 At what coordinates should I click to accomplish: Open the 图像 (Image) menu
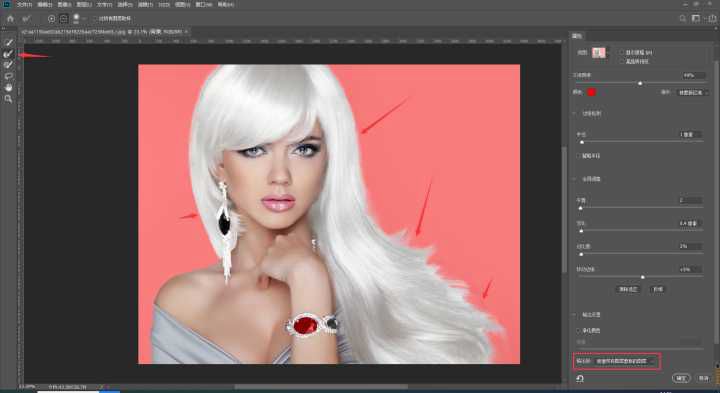point(65,5)
